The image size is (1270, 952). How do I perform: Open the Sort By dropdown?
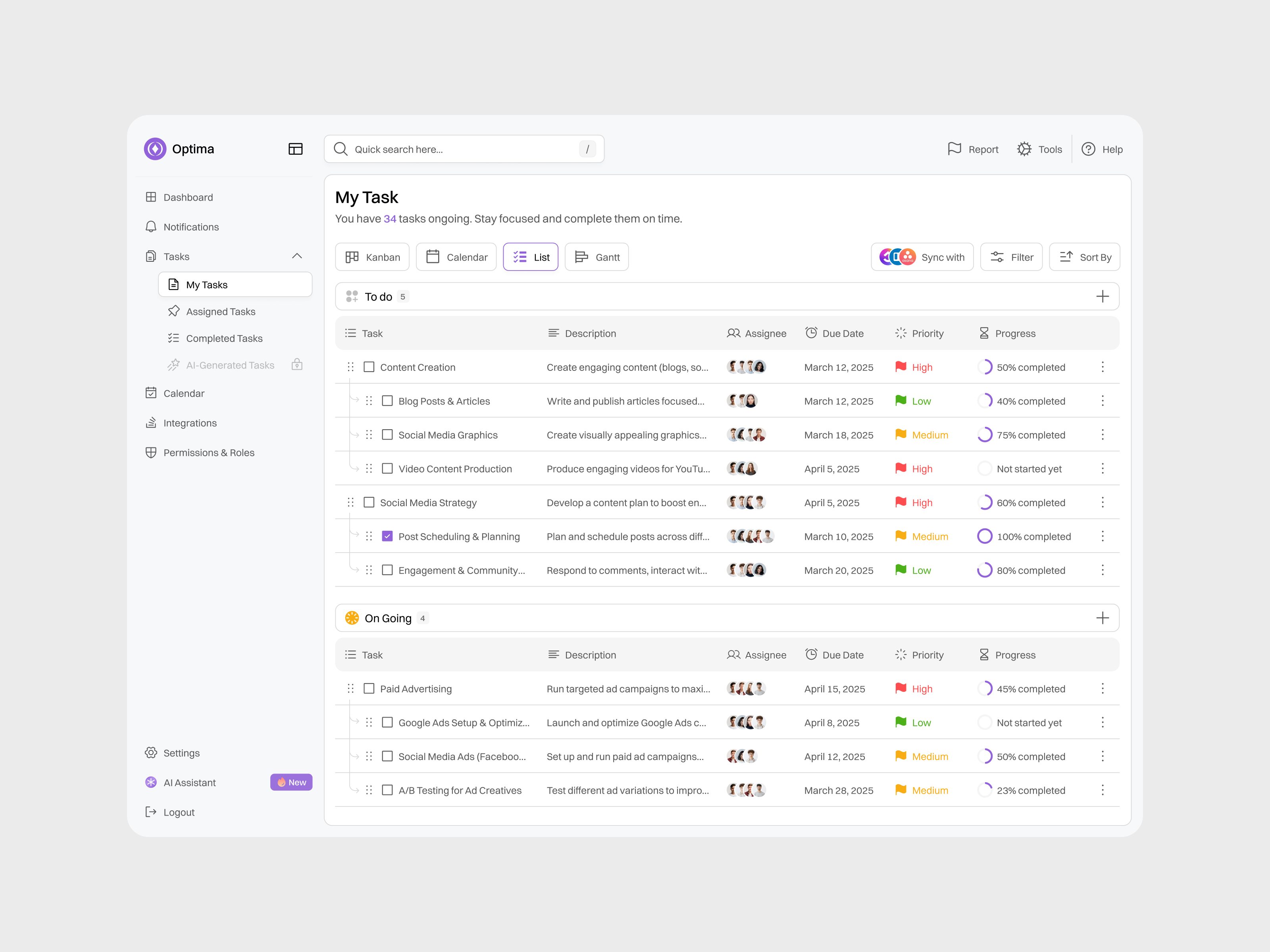tap(1085, 257)
